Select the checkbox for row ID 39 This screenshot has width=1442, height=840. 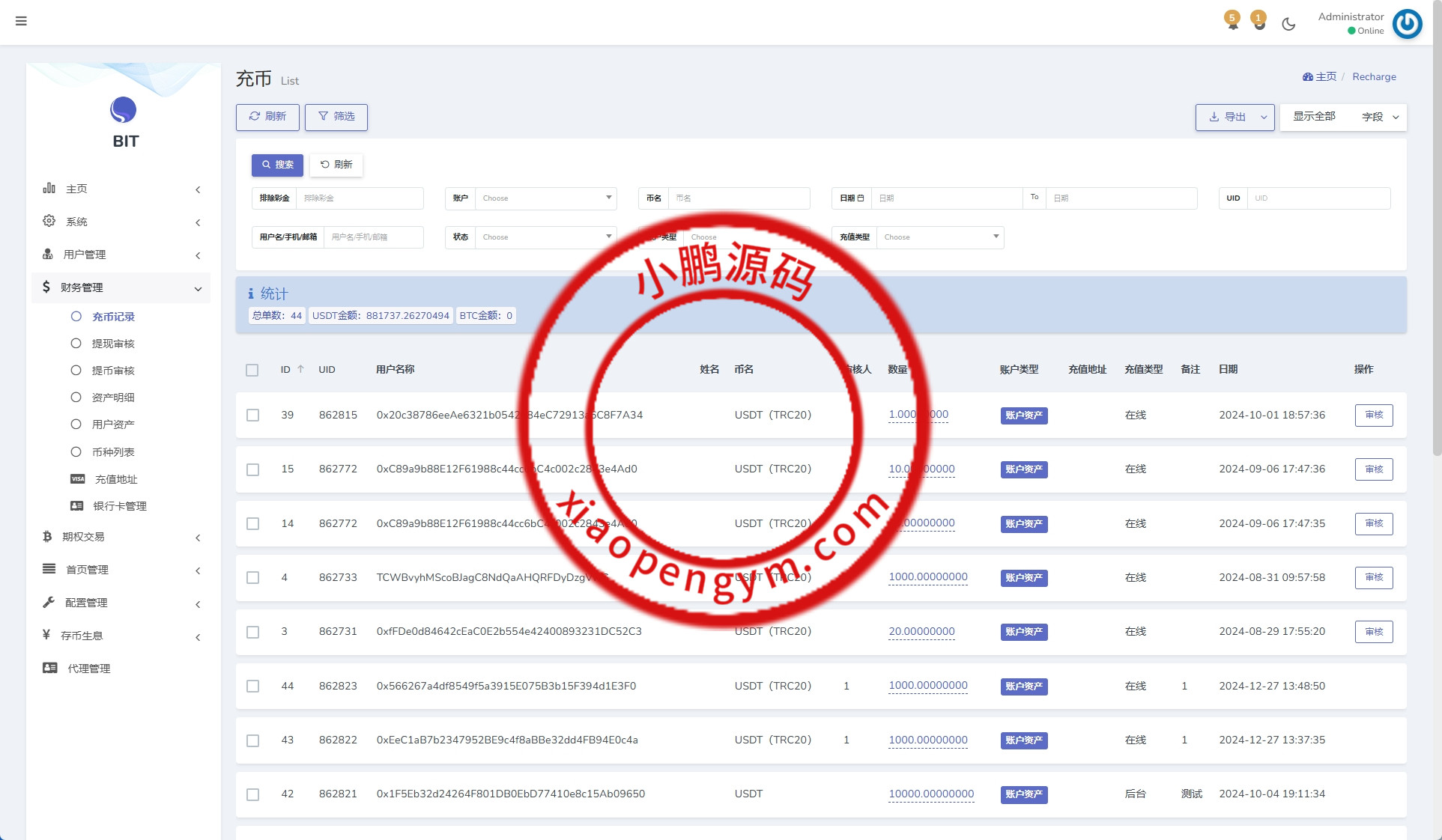pyautogui.click(x=252, y=416)
